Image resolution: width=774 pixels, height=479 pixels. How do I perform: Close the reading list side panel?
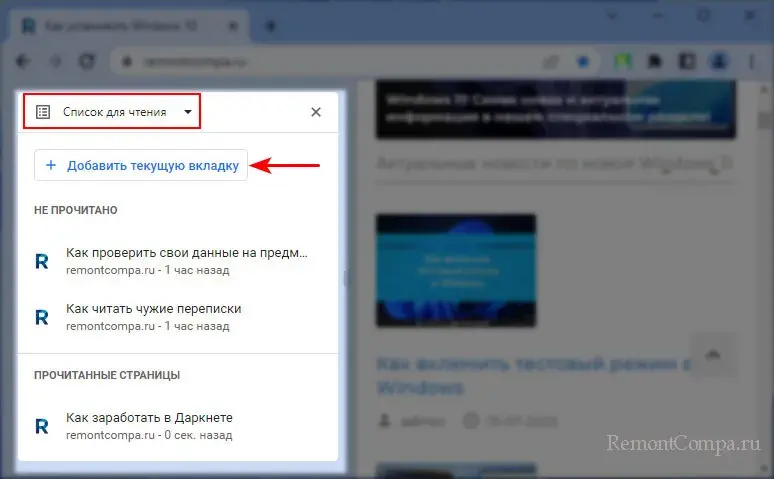click(316, 112)
